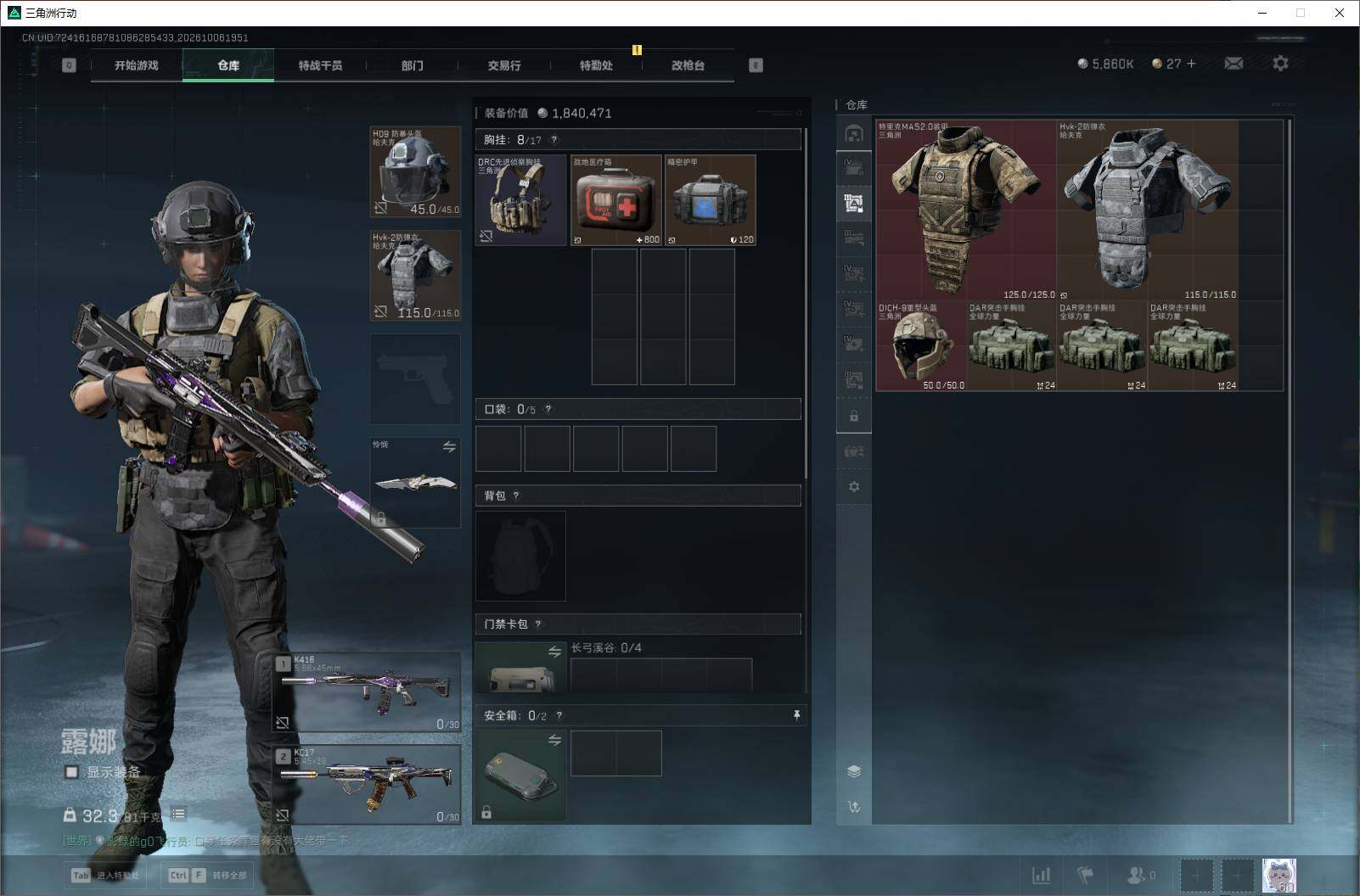Open the mail inbox envelope icon
Viewport: 1360px width, 896px height.
pyautogui.click(x=1234, y=64)
